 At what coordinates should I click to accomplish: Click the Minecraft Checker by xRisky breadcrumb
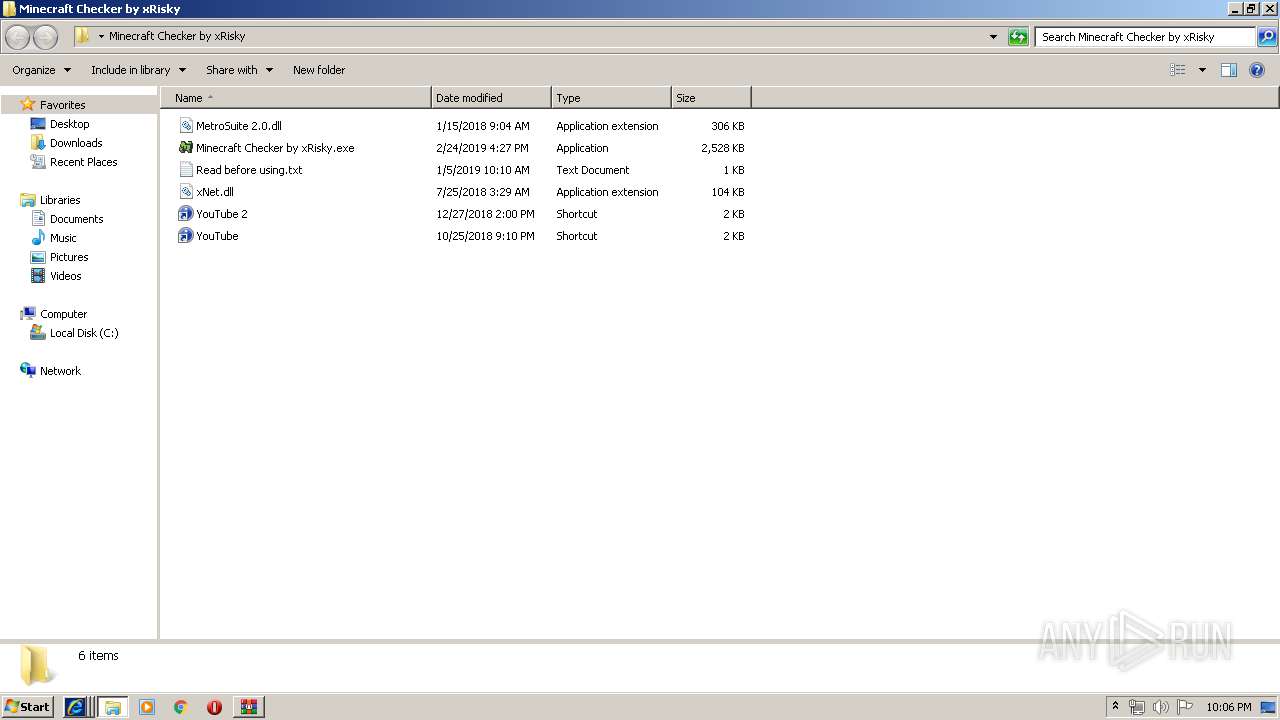pyautogui.click(x=177, y=37)
